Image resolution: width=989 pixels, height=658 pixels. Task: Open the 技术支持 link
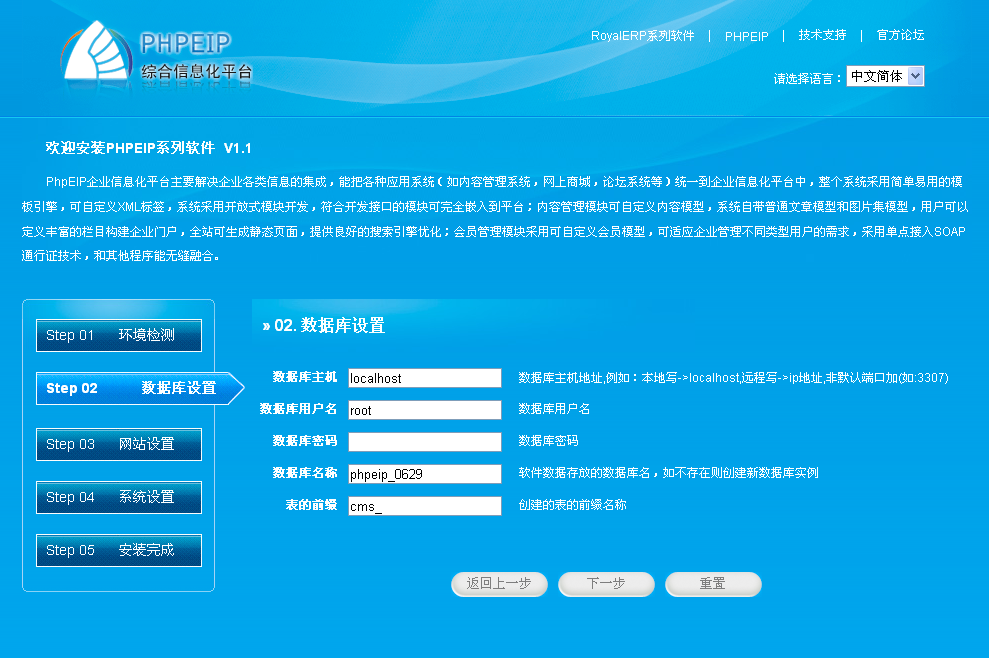822,35
